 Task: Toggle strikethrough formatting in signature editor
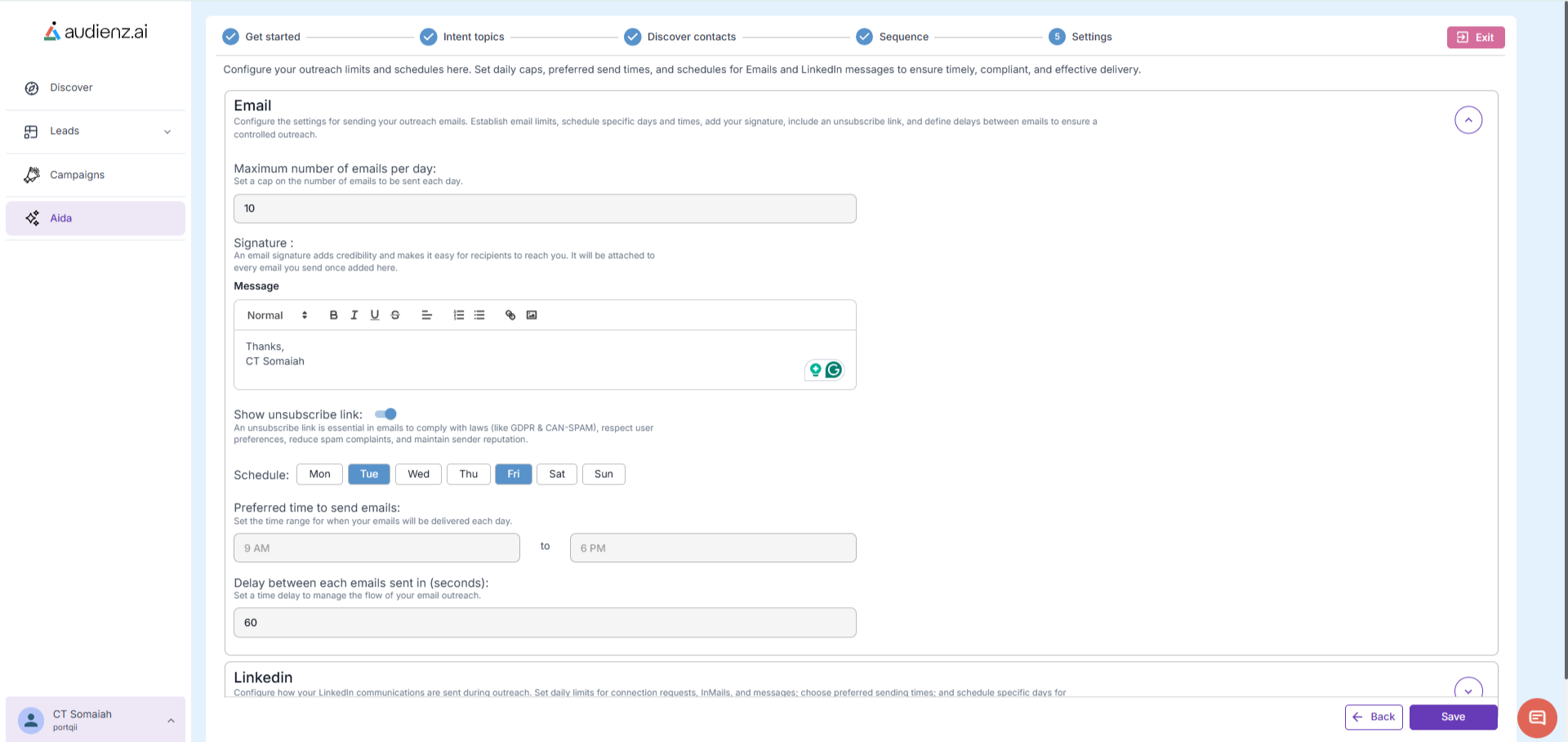click(395, 315)
